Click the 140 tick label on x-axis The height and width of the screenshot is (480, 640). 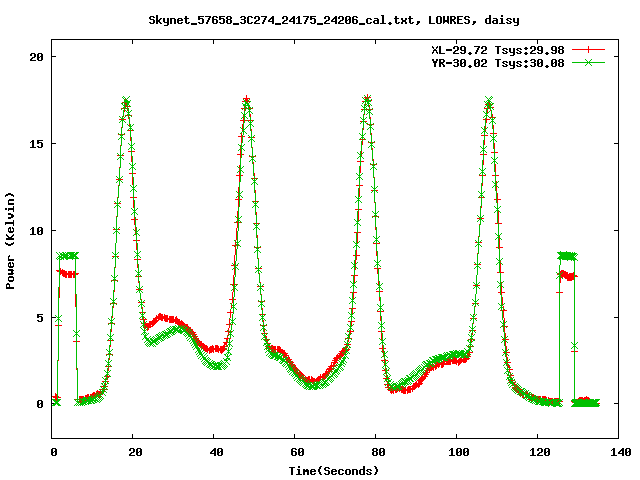[x=618, y=453]
